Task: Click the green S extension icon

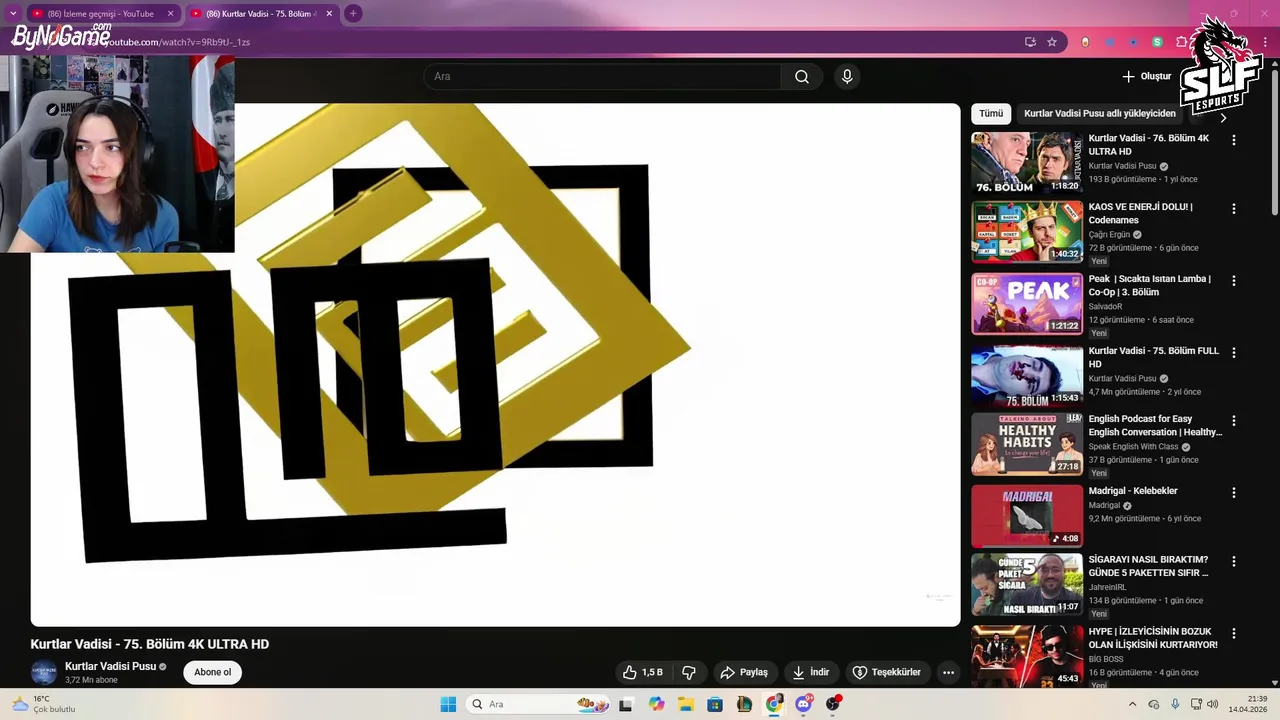Action: (x=1157, y=42)
